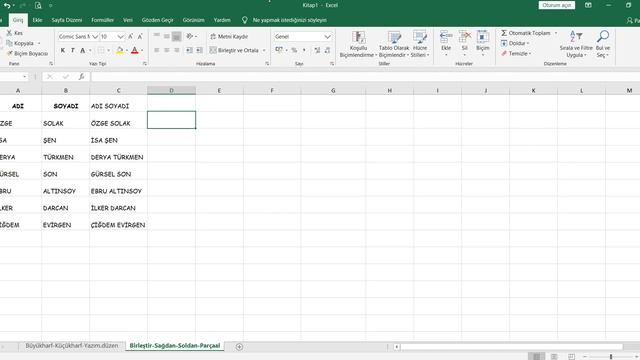
Task: Toggle bottom vertical alignment
Action: (176, 36)
